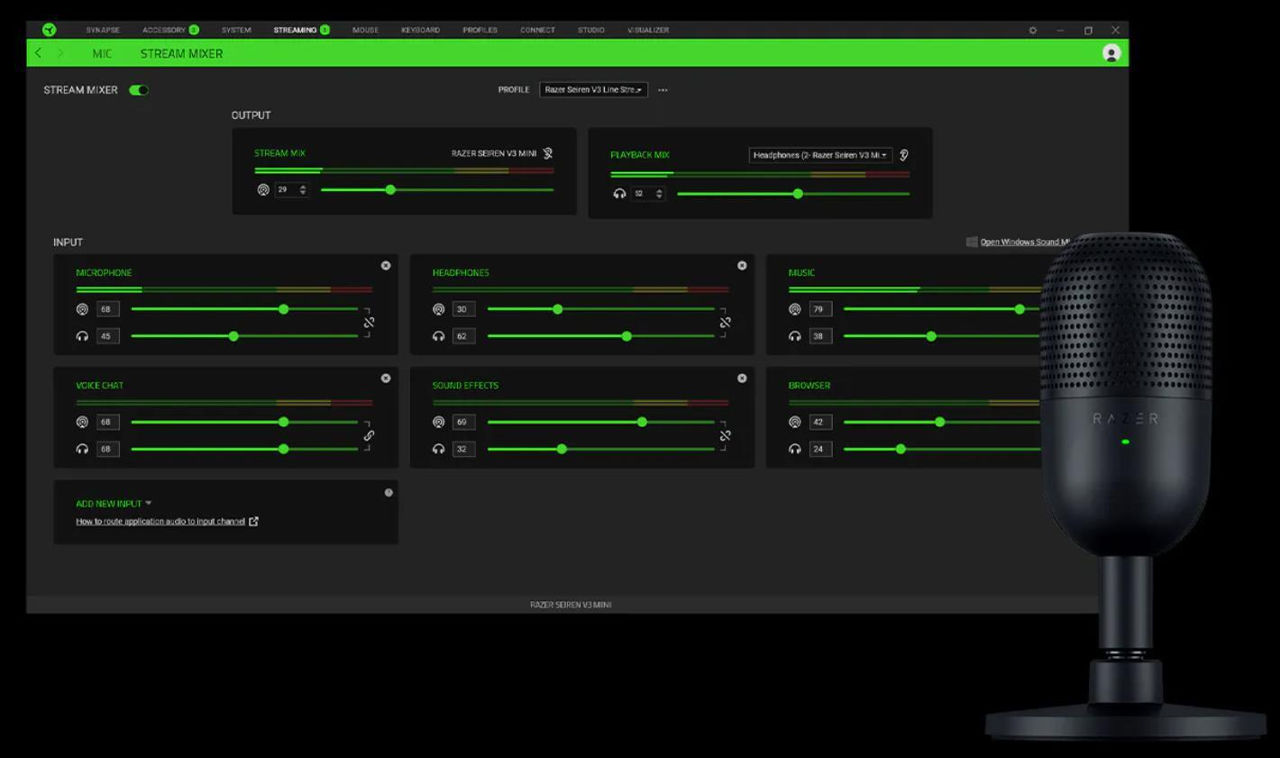Switch to the System tab
Image resolution: width=1280 pixels, height=758 pixels.
click(237, 30)
